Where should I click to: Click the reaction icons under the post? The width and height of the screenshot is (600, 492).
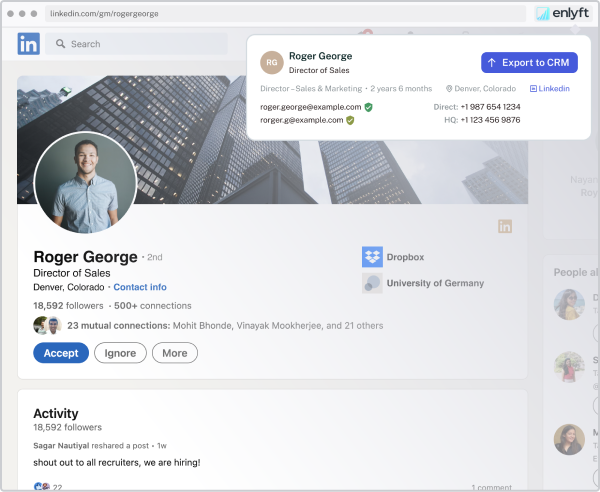tap(42, 487)
